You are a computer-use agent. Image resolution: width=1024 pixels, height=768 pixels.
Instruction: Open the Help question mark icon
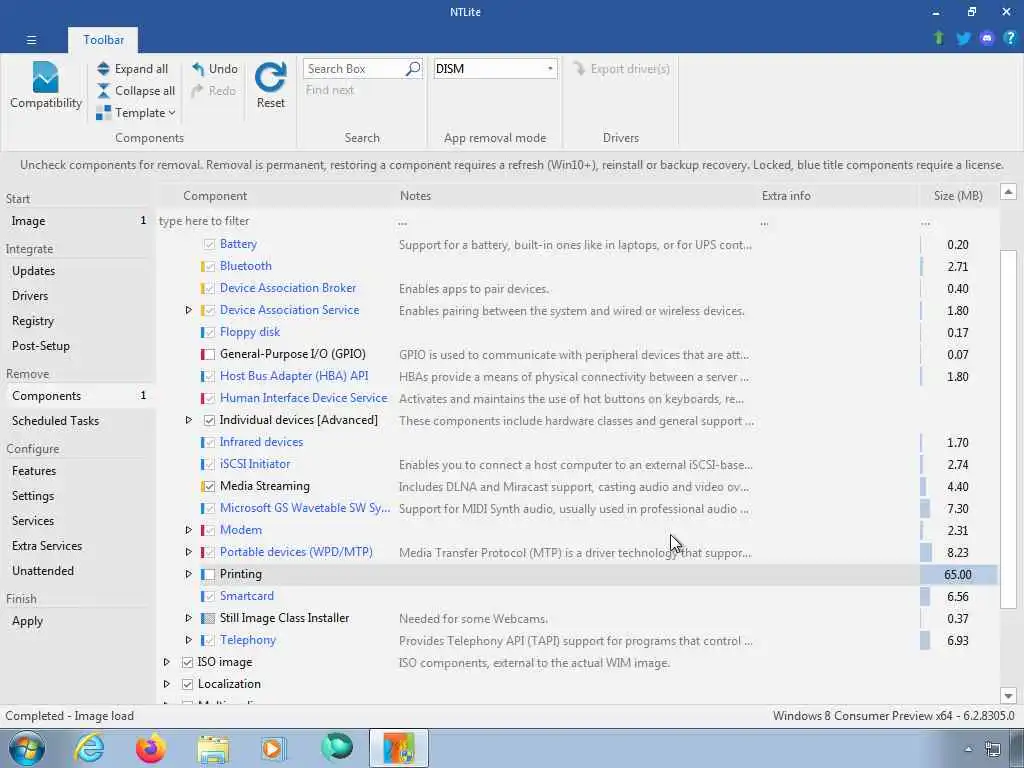click(1010, 39)
